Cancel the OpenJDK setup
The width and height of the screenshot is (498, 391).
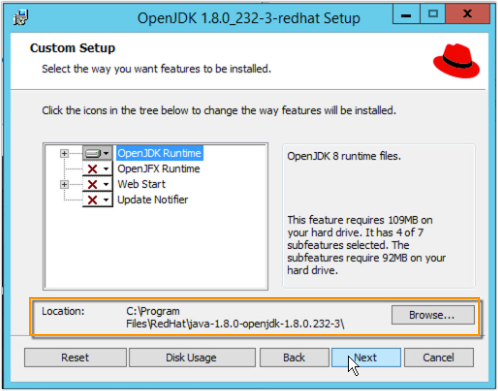click(x=439, y=358)
